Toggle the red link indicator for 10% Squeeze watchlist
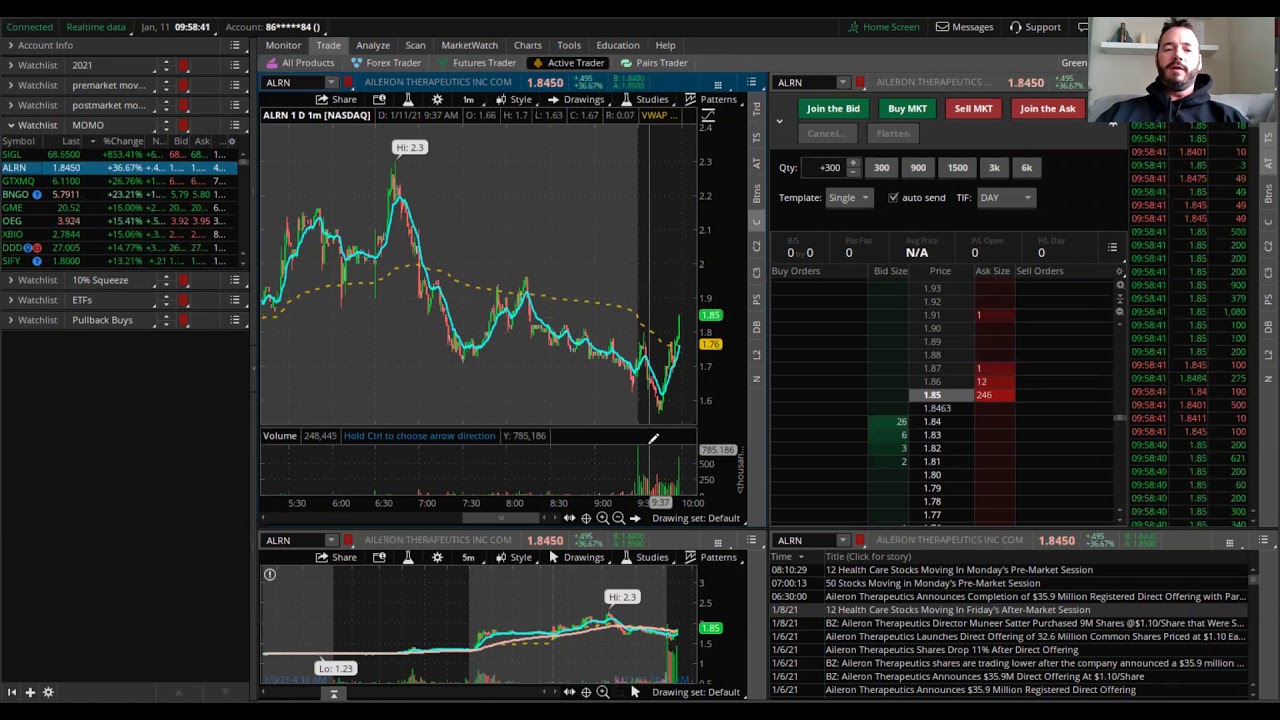 (x=184, y=280)
